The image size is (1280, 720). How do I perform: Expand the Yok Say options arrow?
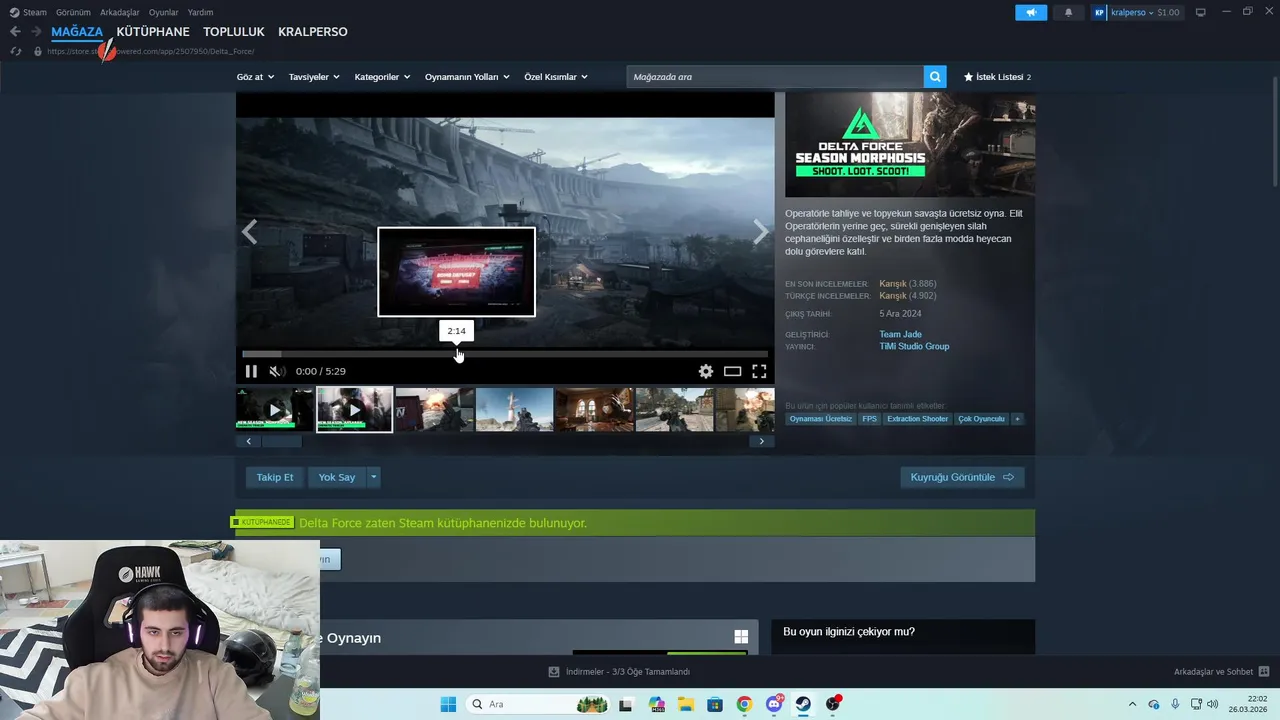pos(374,477)
